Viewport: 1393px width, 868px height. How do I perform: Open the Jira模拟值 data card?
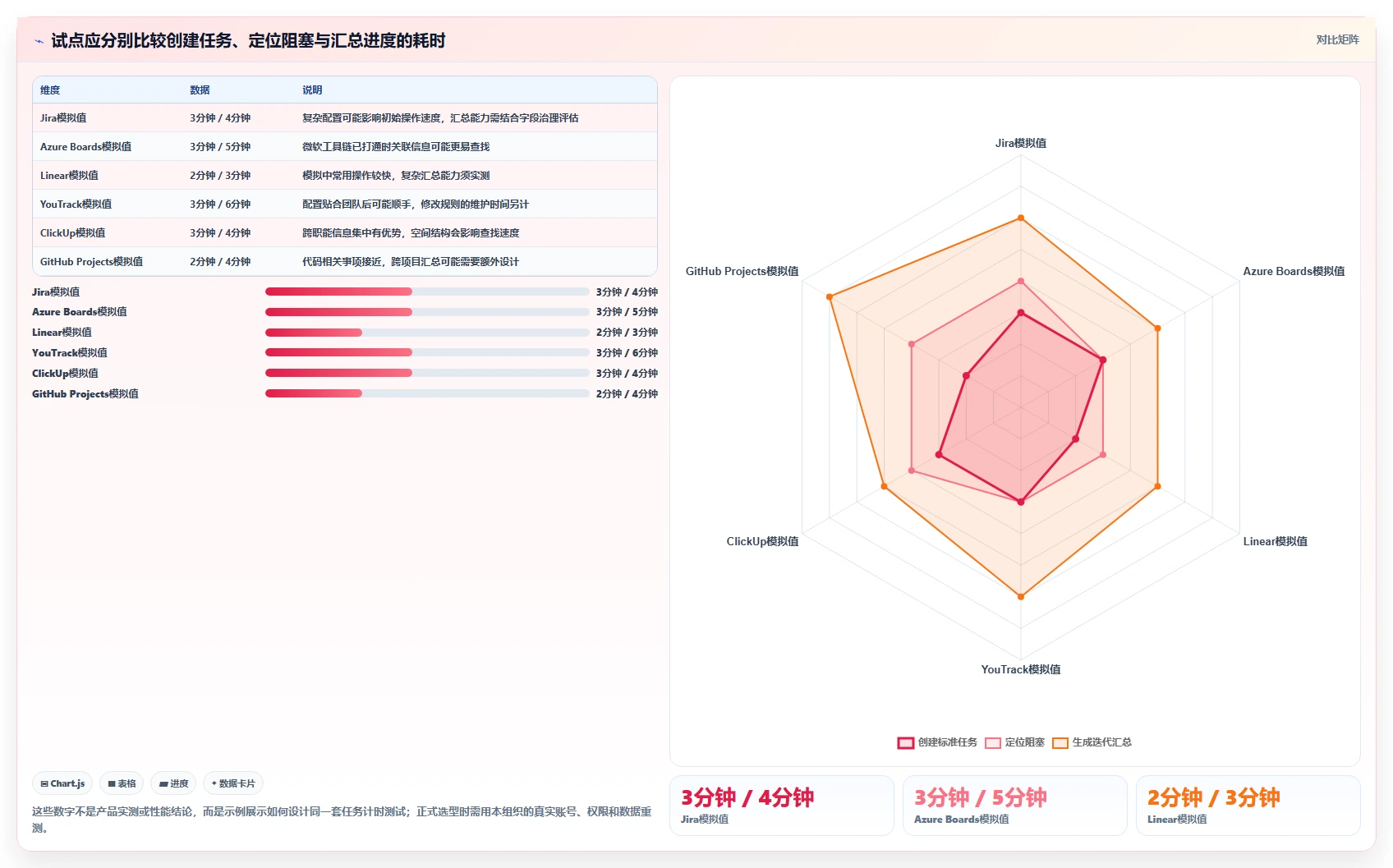[x=781, y=806]
